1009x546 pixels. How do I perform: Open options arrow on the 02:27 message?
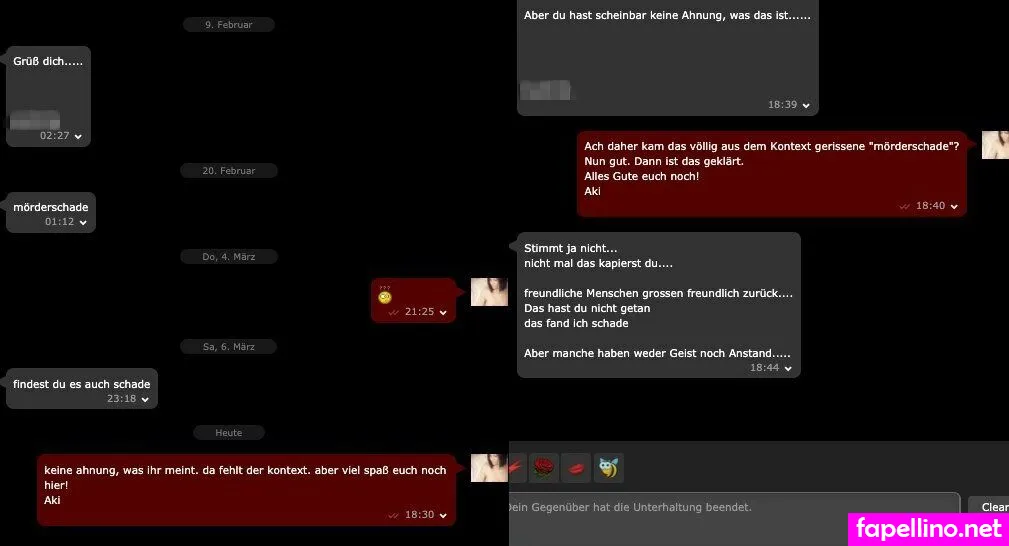pyautogui.click(x=78, y=136)
